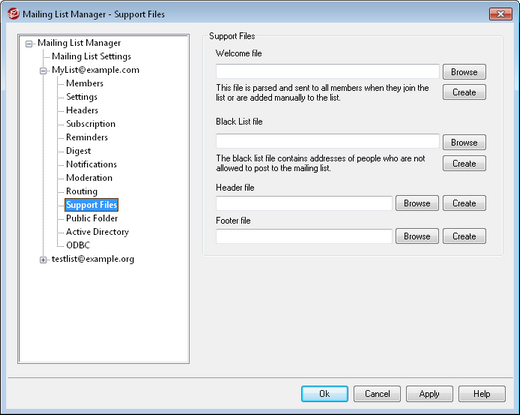Focus the Header file text box
Screen dimensions: 520x415
tap(304, 203)
